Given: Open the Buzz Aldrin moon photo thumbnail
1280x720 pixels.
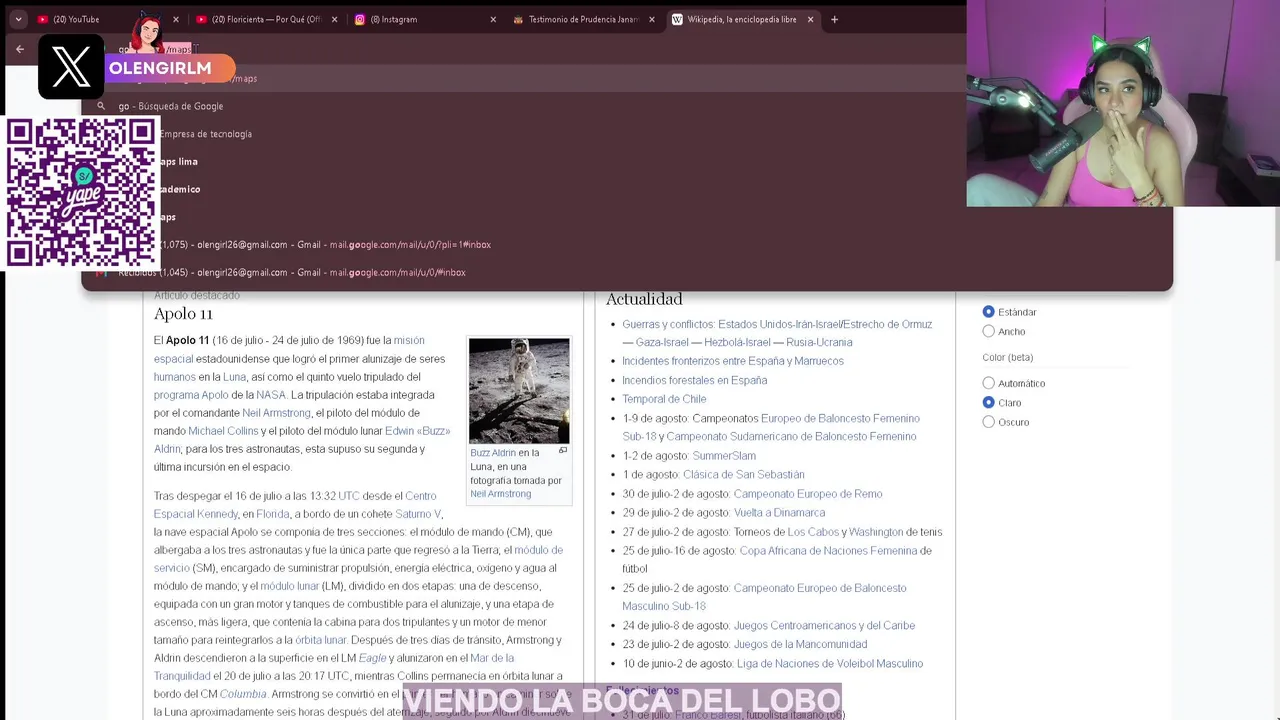Looking at the screenshot, I should click(519, 390).
